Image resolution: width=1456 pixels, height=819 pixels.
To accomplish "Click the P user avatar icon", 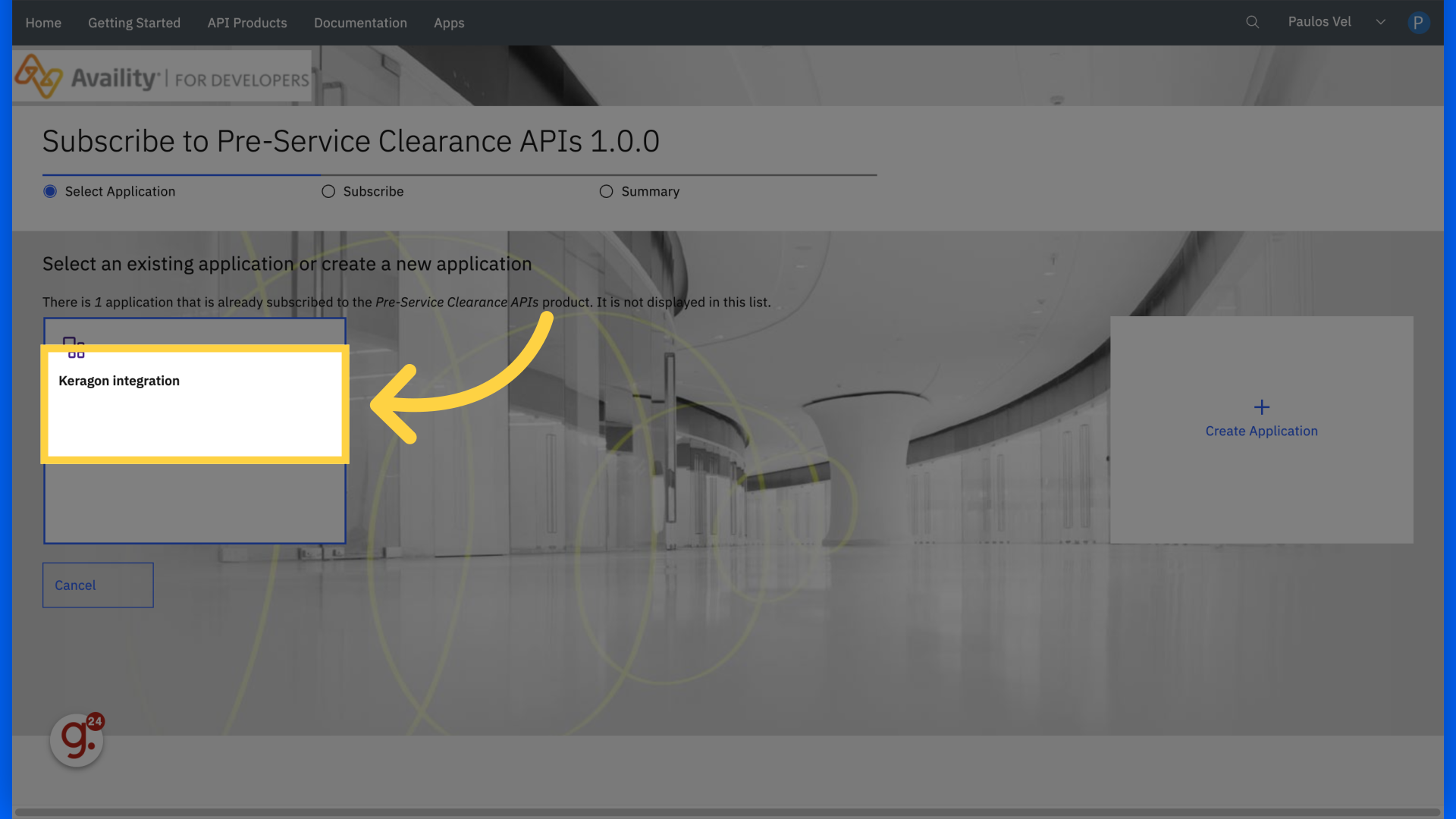I will pos(1418,22).
